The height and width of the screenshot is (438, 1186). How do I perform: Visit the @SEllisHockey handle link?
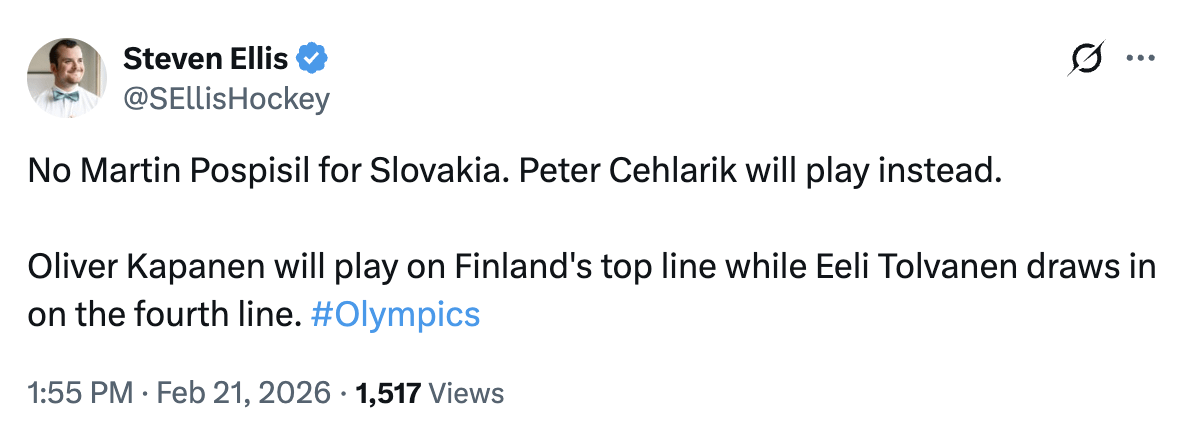[225, 98]
